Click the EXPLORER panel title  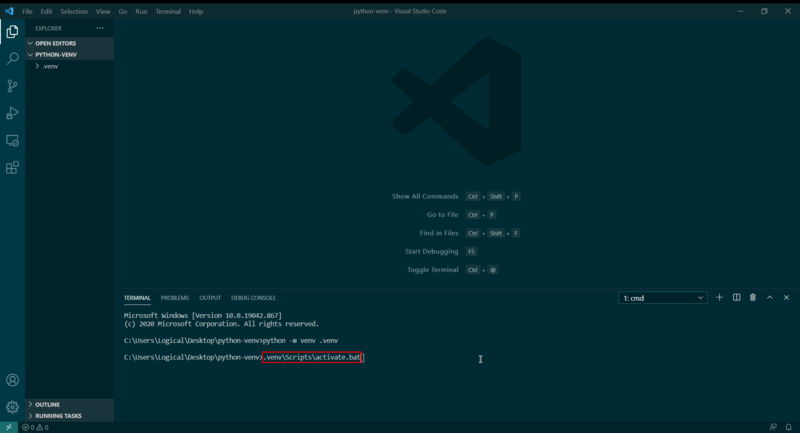[x=48, y=29]
